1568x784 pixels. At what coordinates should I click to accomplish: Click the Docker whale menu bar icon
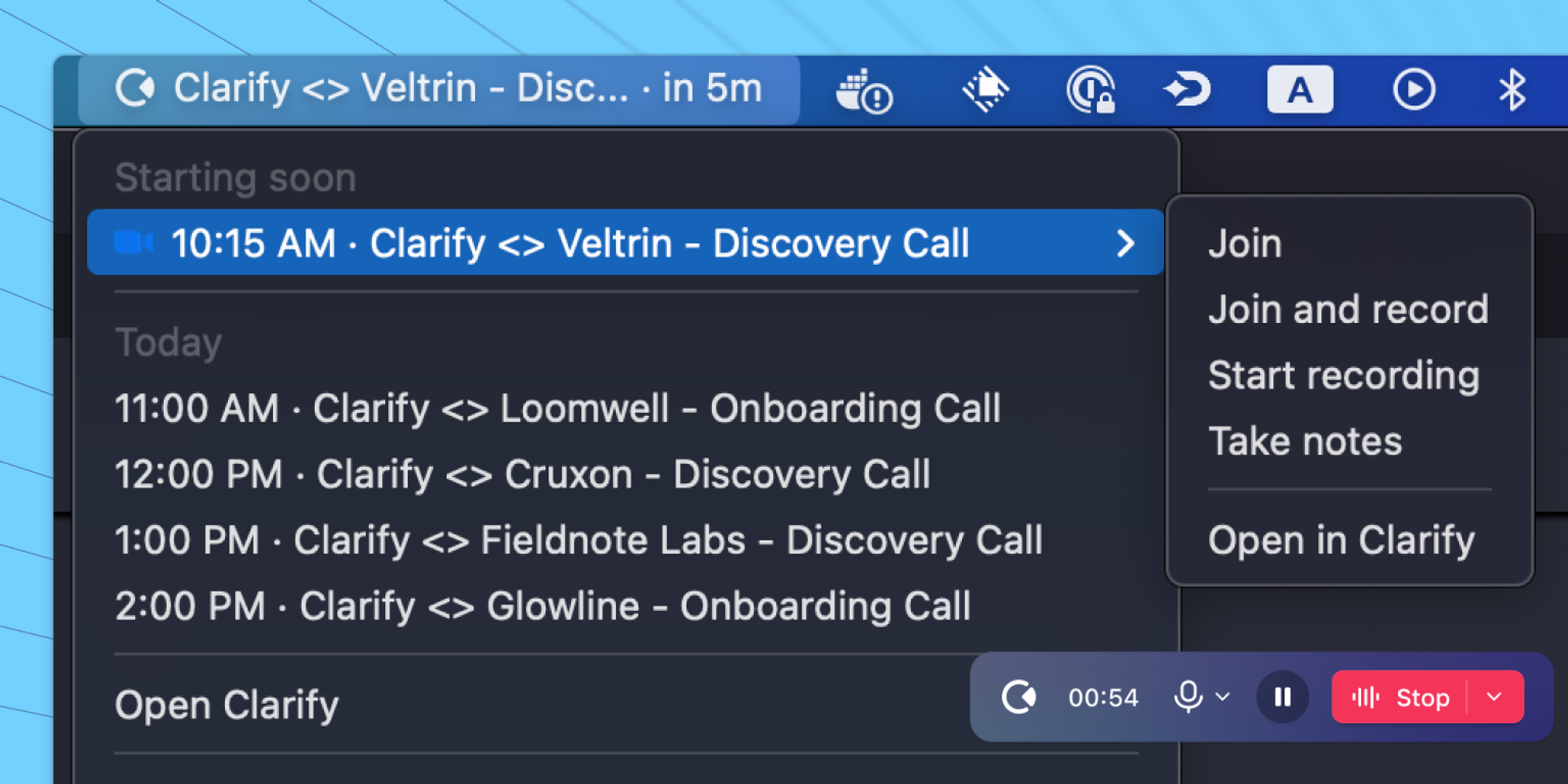(x=863, y=90)
